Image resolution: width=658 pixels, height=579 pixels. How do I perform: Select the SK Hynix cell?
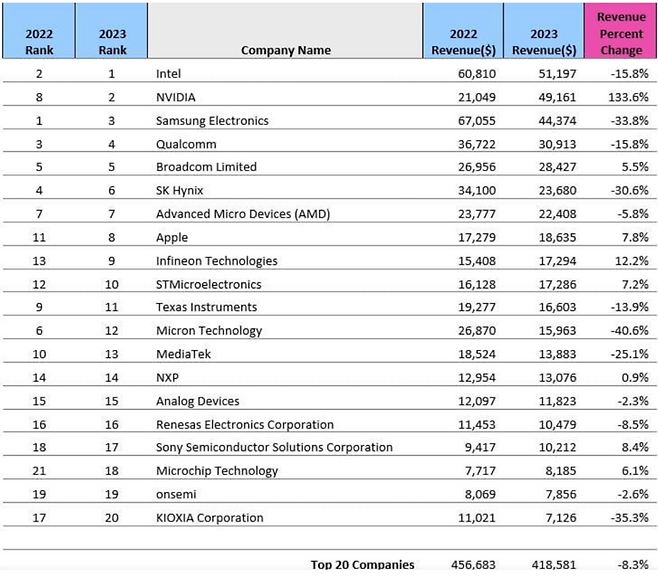[181, 191]
